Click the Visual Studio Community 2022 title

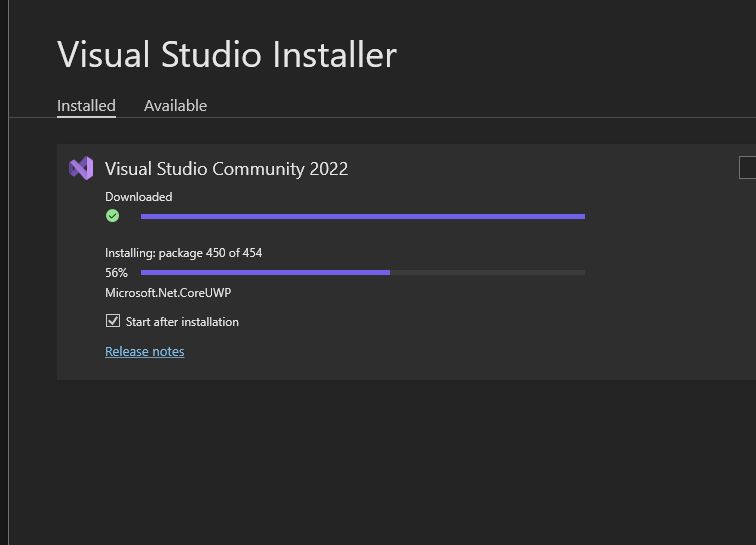point(227,169)
